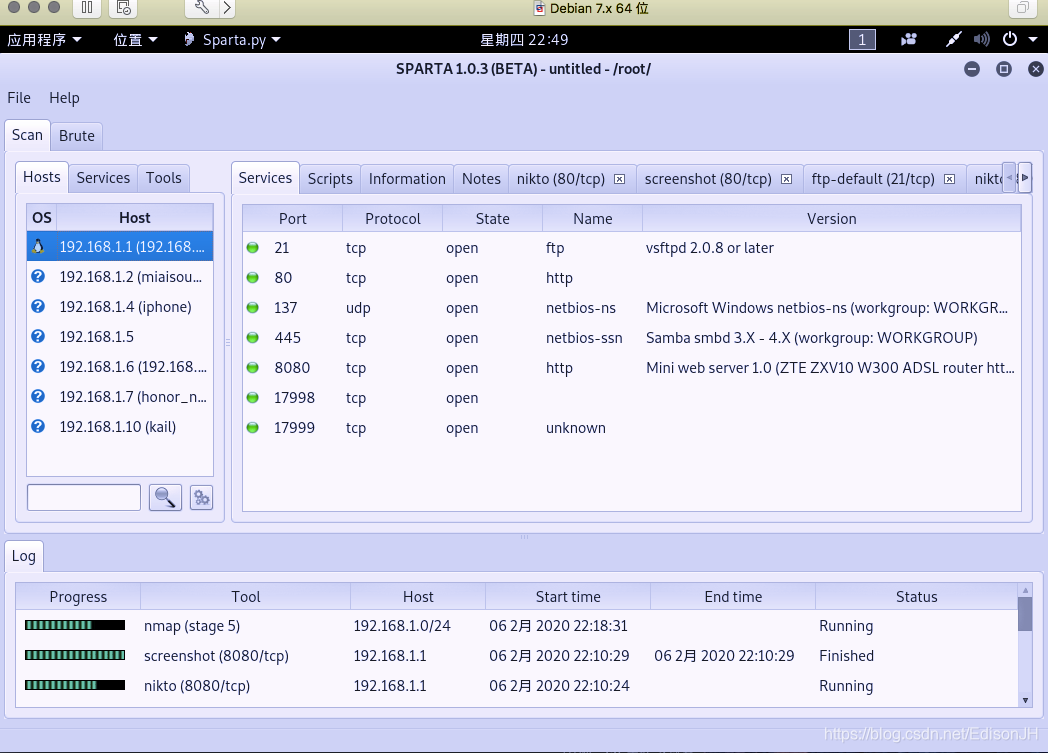
Task: Open the Services tab in left panel
Action: [x=103, y=178]
